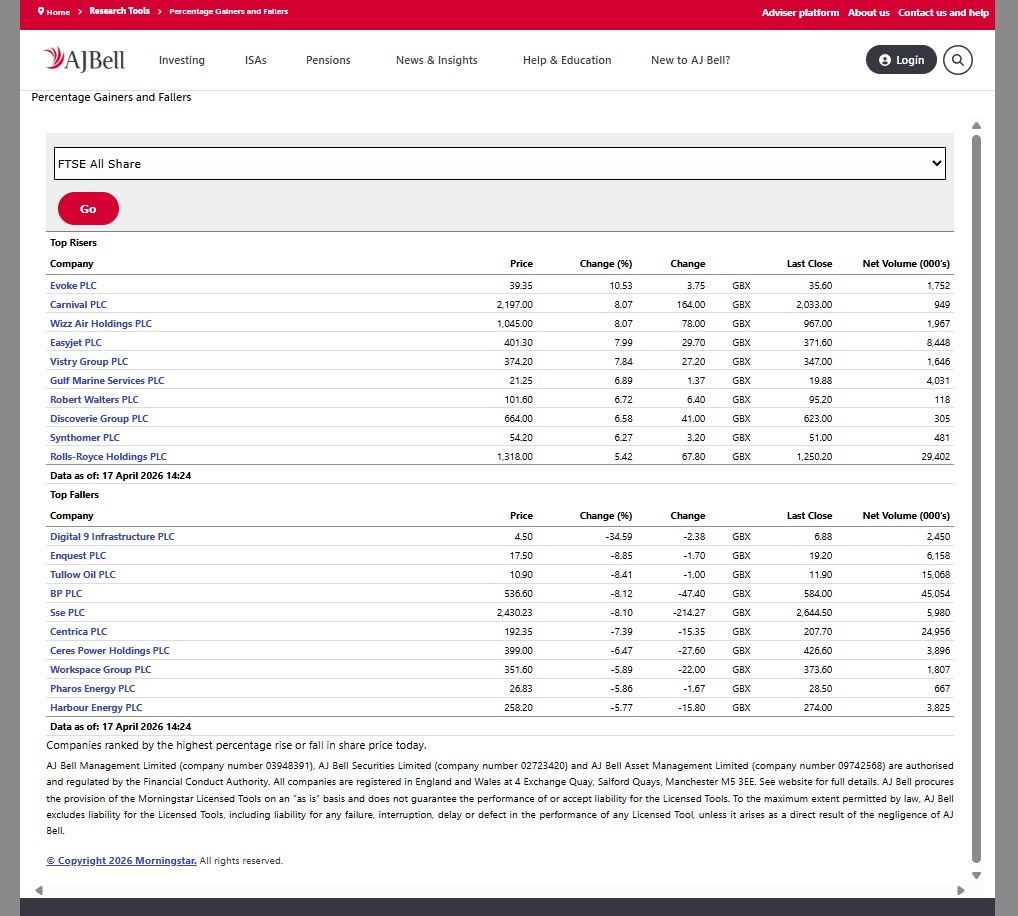
Task: Click the Top Fallers heading
Action: 75,495
